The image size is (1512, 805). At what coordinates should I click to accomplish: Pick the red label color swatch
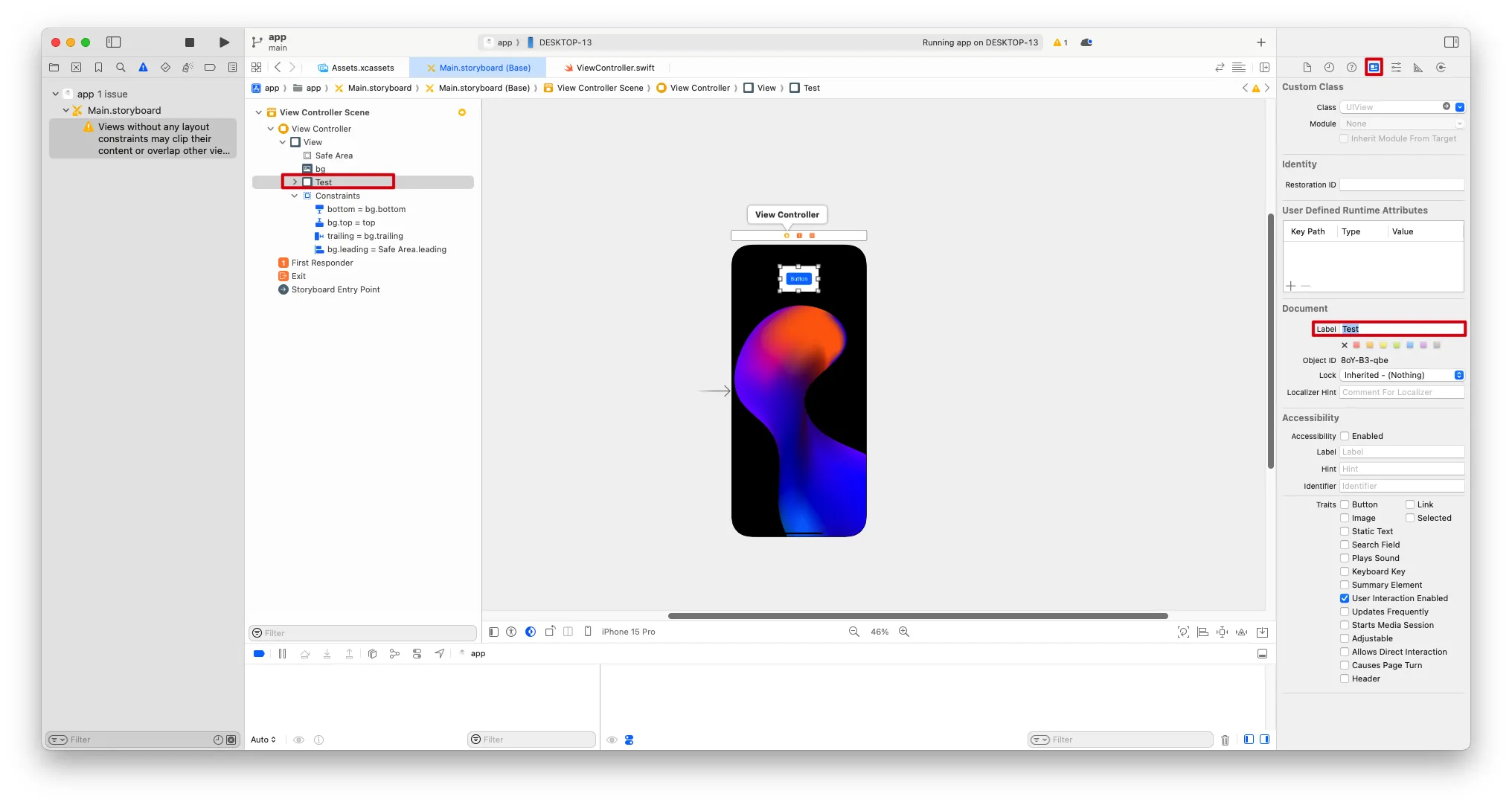point(1356,345)
